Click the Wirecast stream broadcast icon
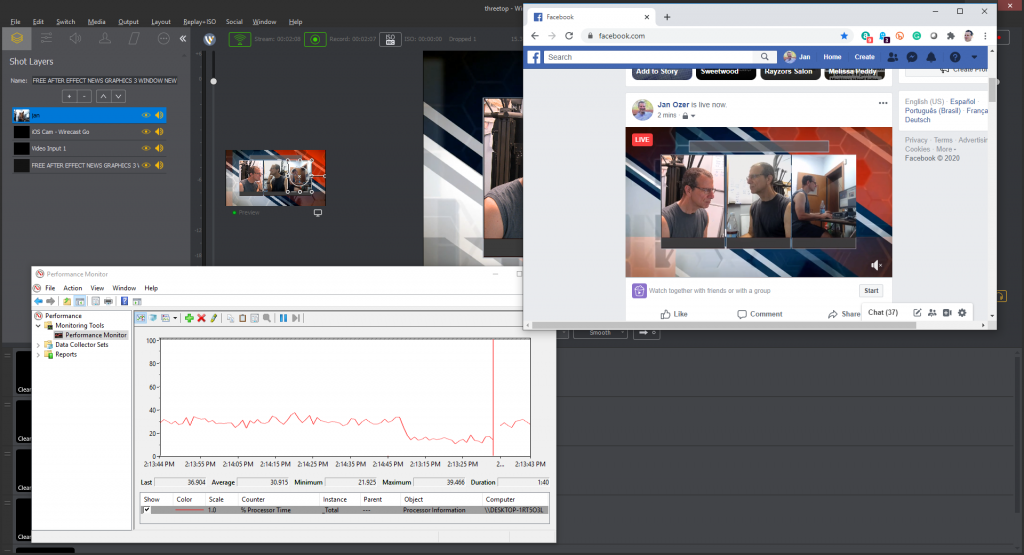The height and width of the screenshot is (555, 1024). 240,39
